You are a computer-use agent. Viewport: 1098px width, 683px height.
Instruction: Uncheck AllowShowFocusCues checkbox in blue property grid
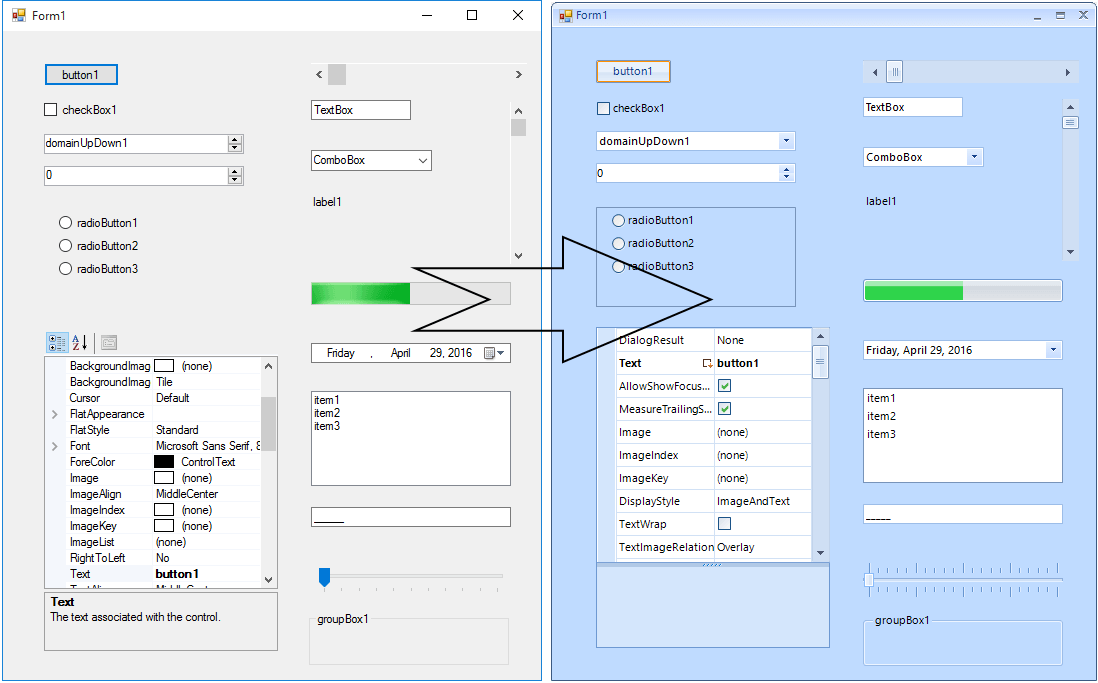coord(725,386)
